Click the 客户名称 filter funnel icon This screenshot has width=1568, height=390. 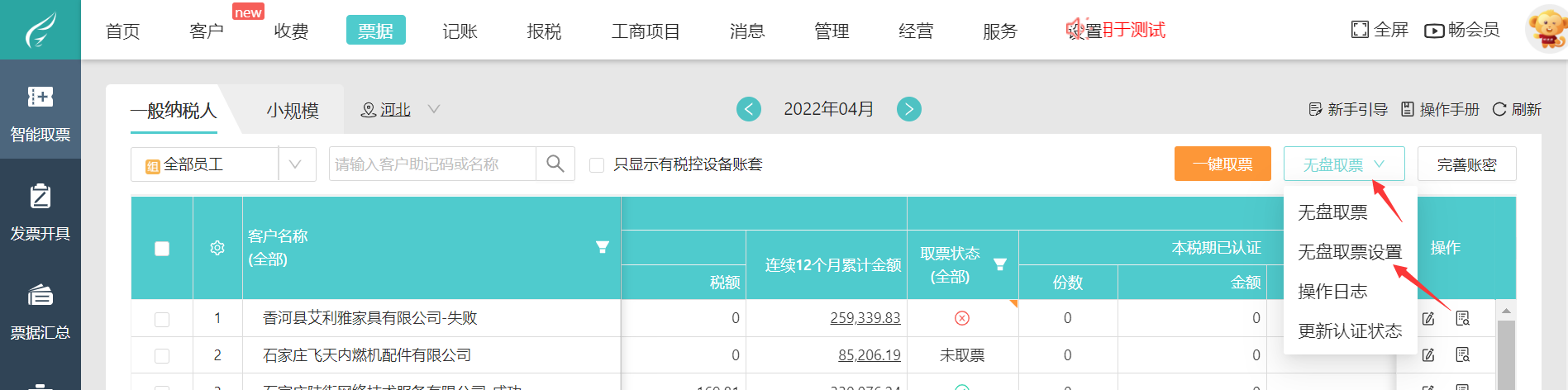pos(603,247)
